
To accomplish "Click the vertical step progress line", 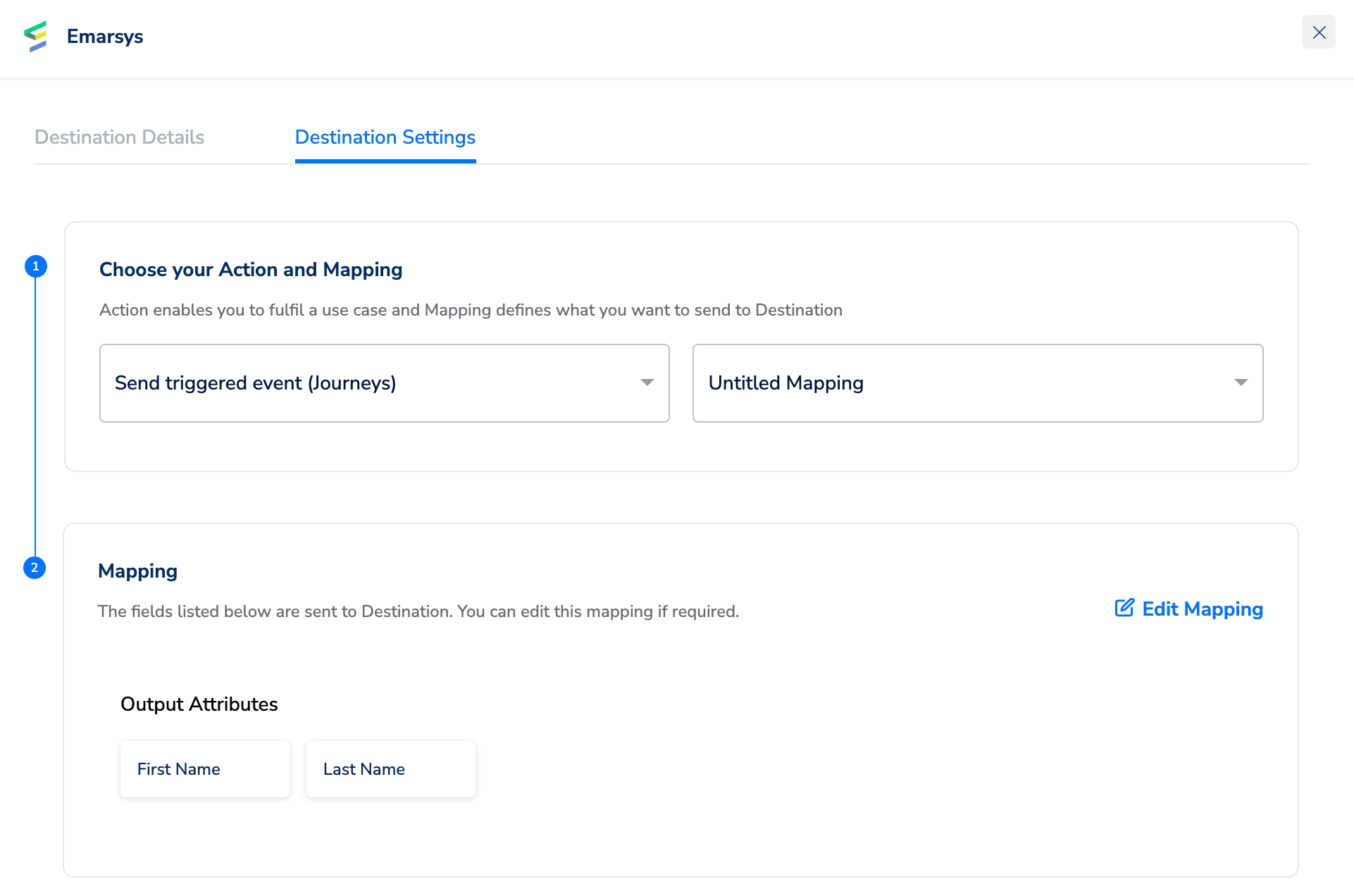I will tap(35, 416).
